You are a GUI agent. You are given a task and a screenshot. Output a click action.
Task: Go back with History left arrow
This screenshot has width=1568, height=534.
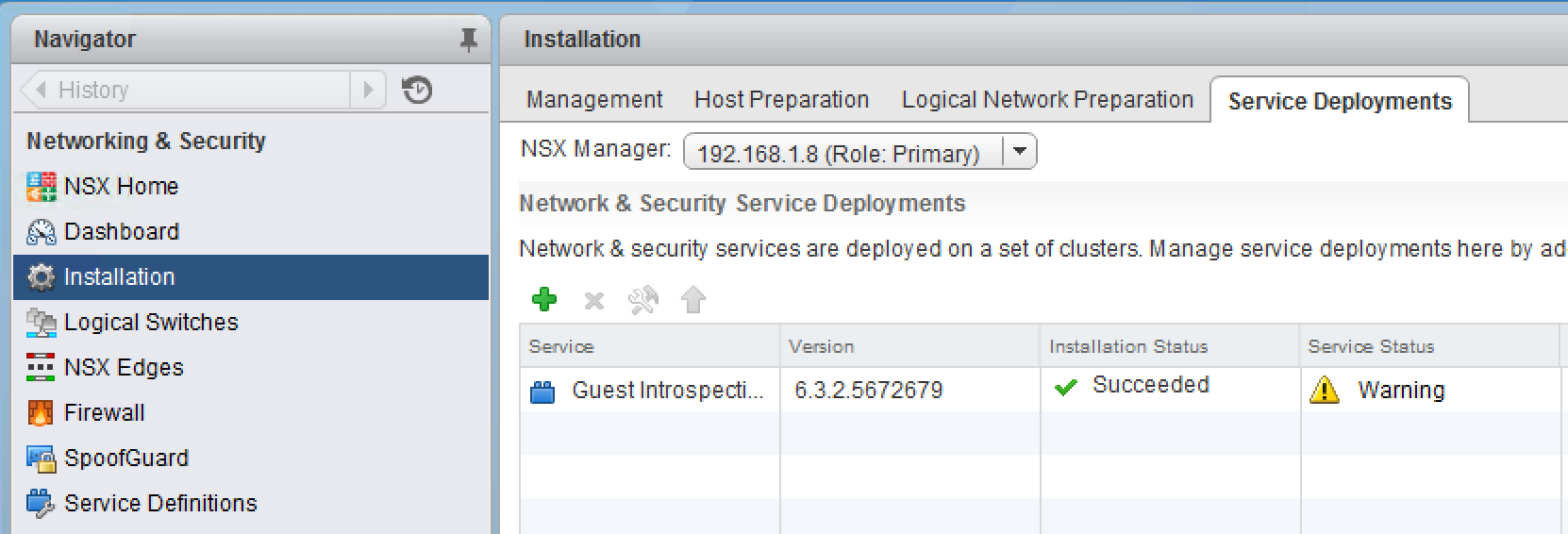(41, 90)
